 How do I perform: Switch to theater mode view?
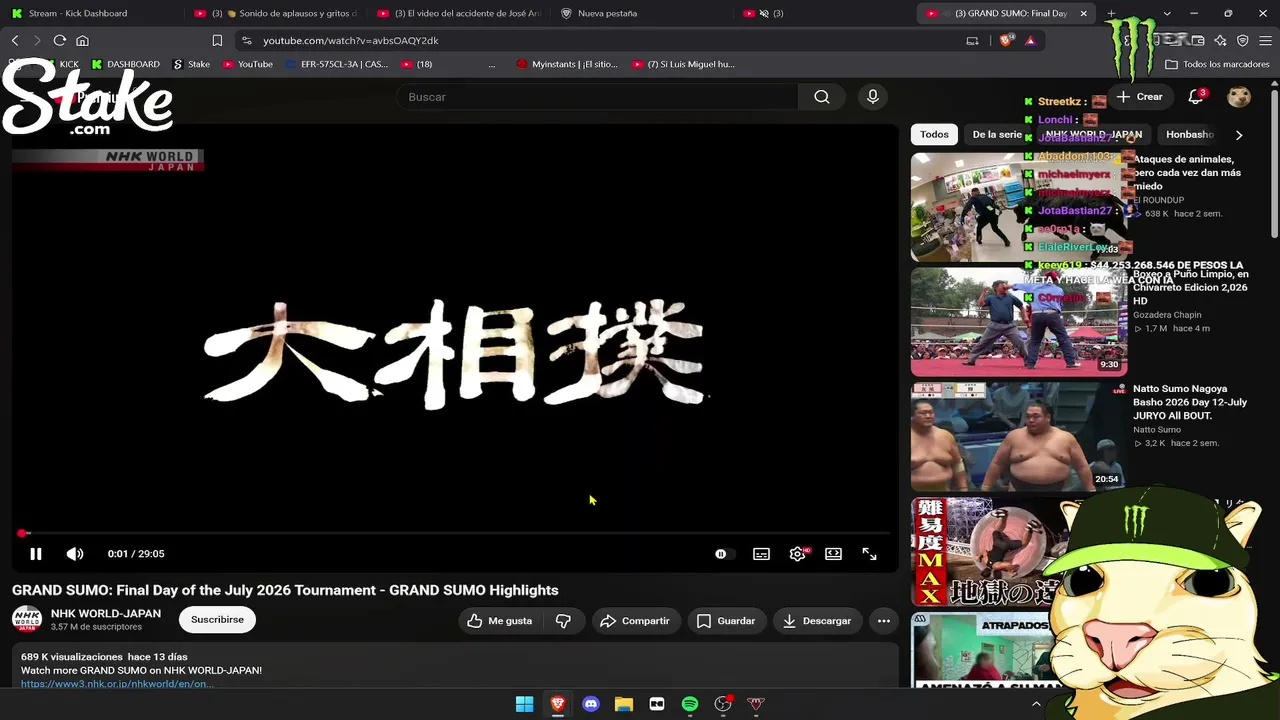(x=833, y=554)
